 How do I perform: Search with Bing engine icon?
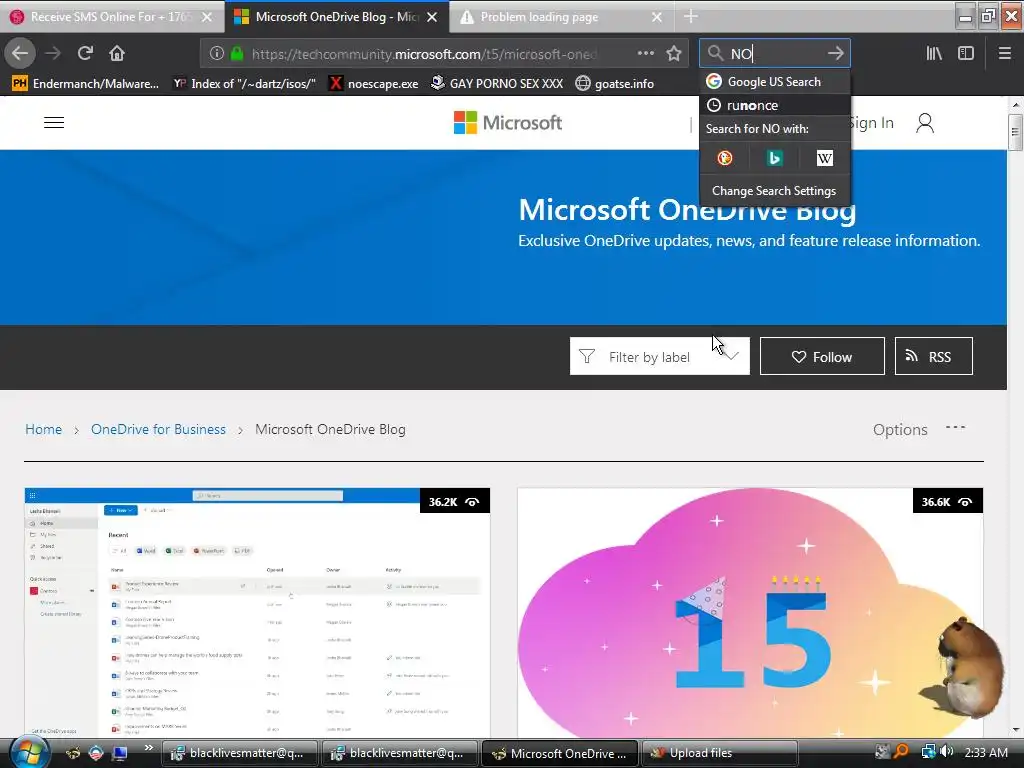[775, 158]
